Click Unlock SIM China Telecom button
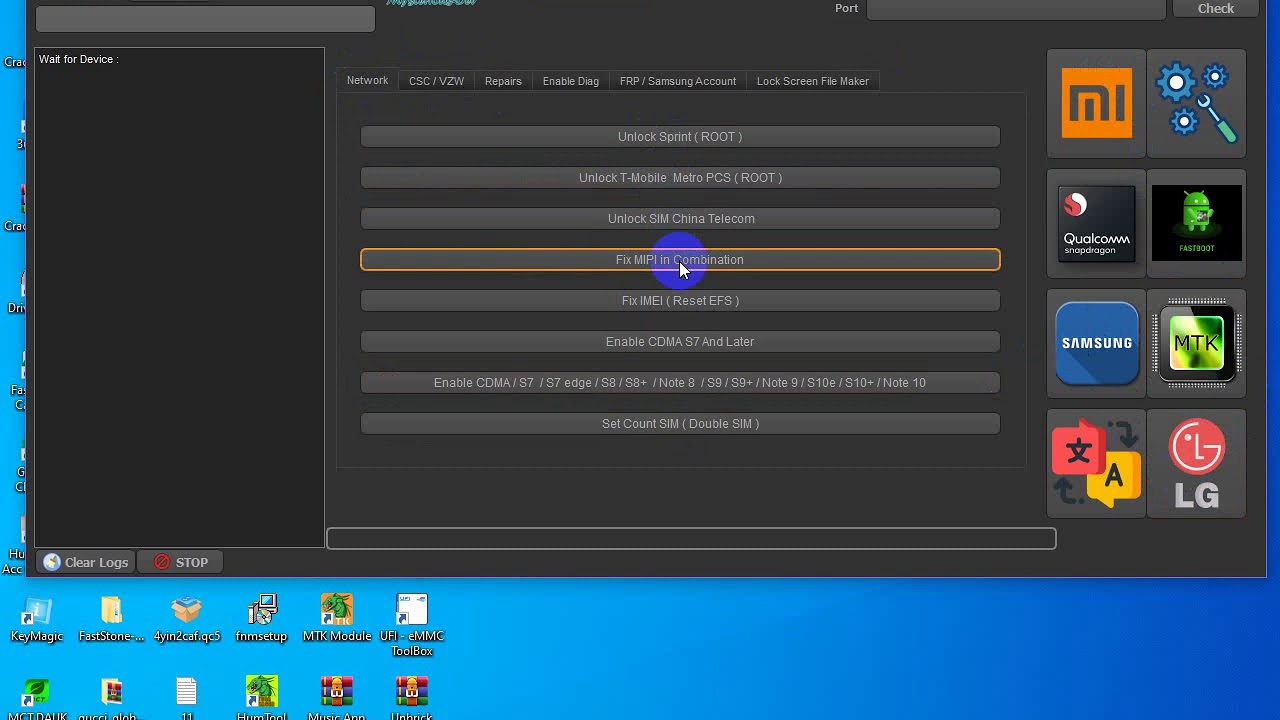Viewport: 1280px width, 720px height. click(680, 219)
